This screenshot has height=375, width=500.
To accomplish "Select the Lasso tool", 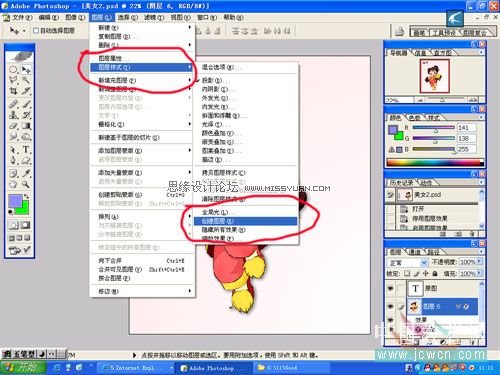I will (13, 80).
